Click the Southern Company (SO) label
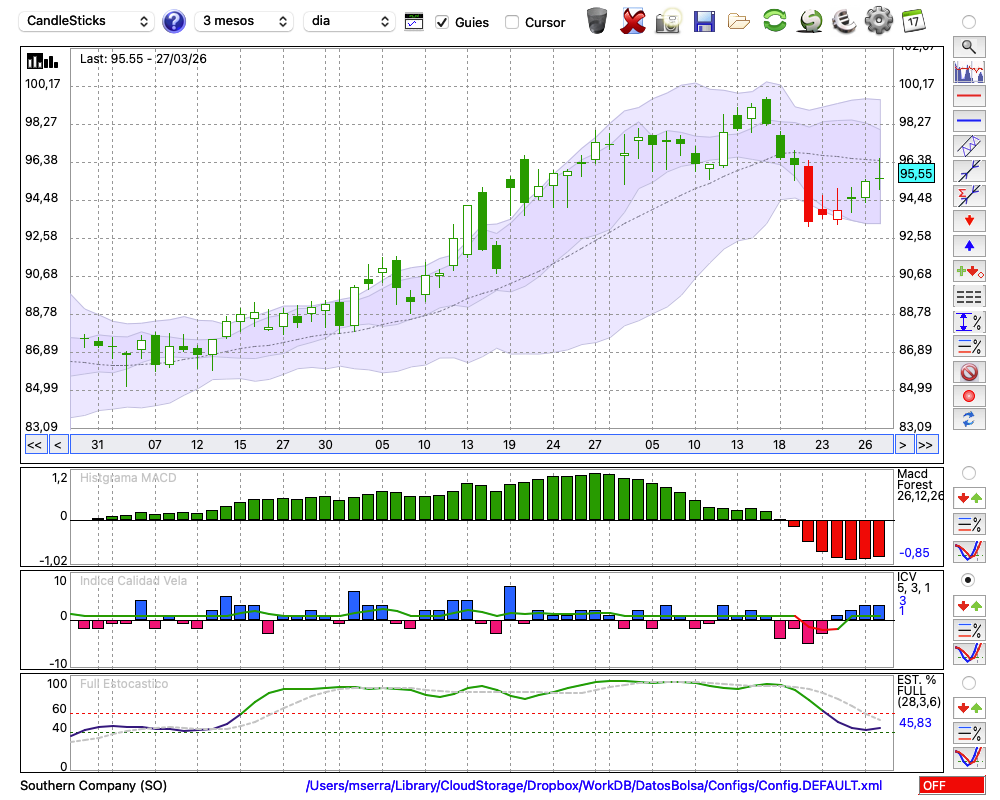 tap(94, 785)
